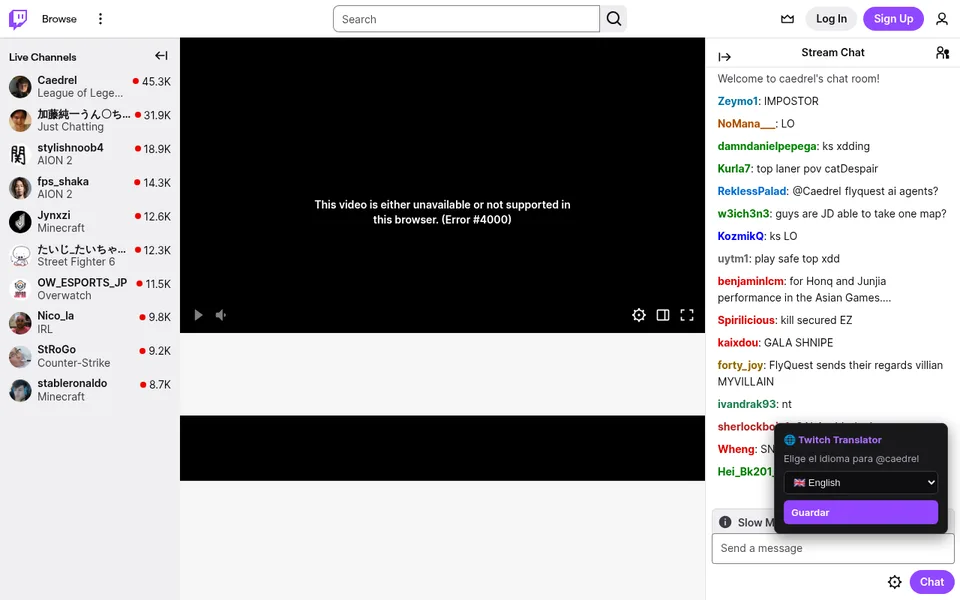Viewport: 960px width, 600px height.
Task: Open the Just Chatting 31.9K channel
Action: (x=90, y=121)
